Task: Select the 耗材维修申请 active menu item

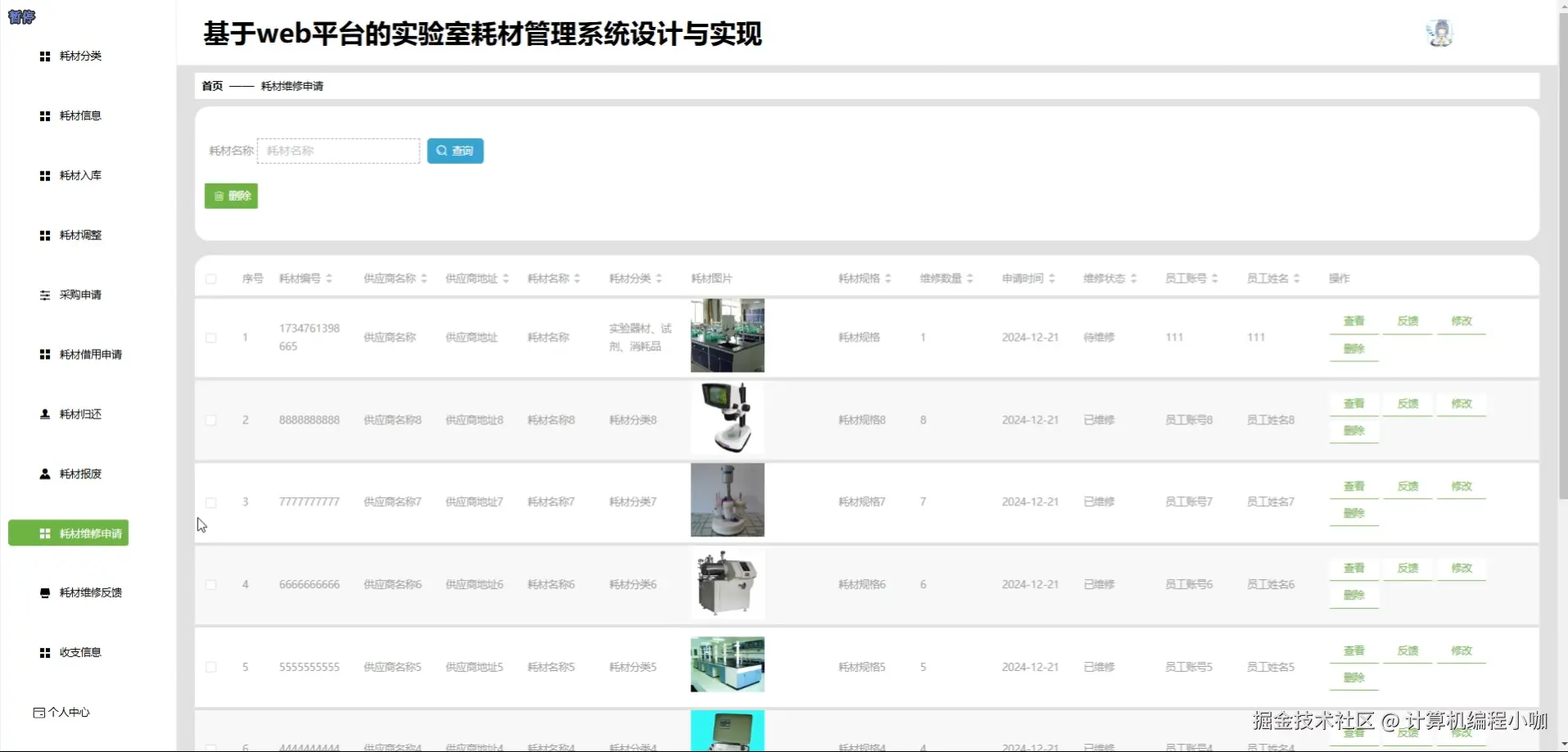Action: coord(69,533)
